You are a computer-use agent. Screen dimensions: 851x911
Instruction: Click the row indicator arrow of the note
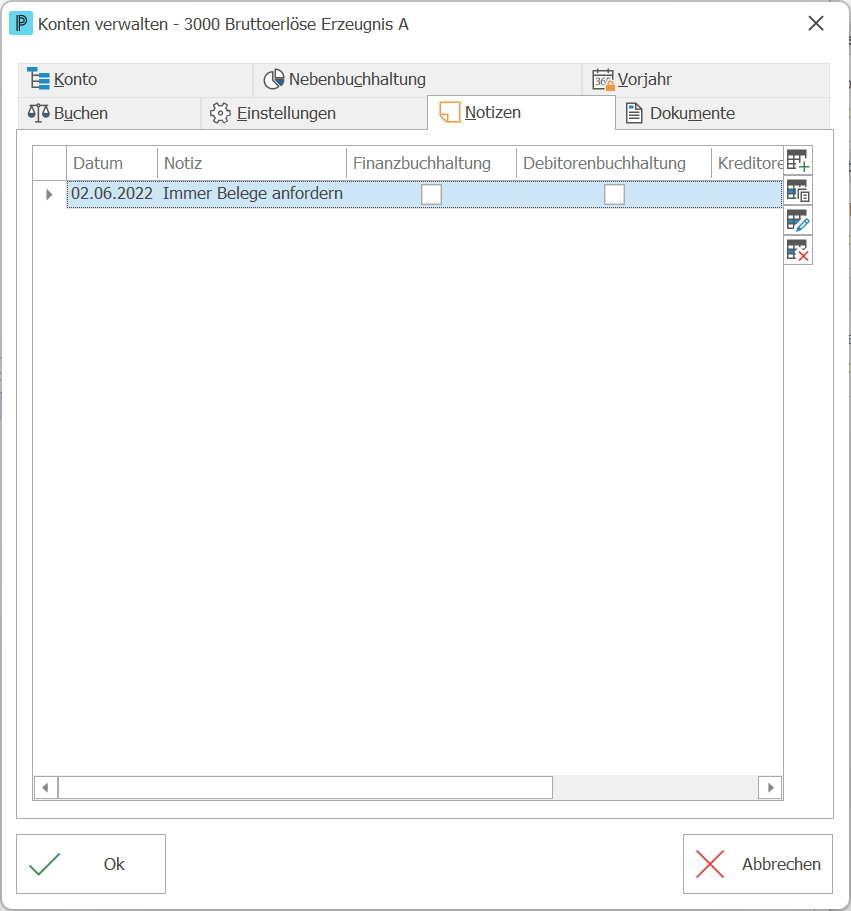pos(49,195)
